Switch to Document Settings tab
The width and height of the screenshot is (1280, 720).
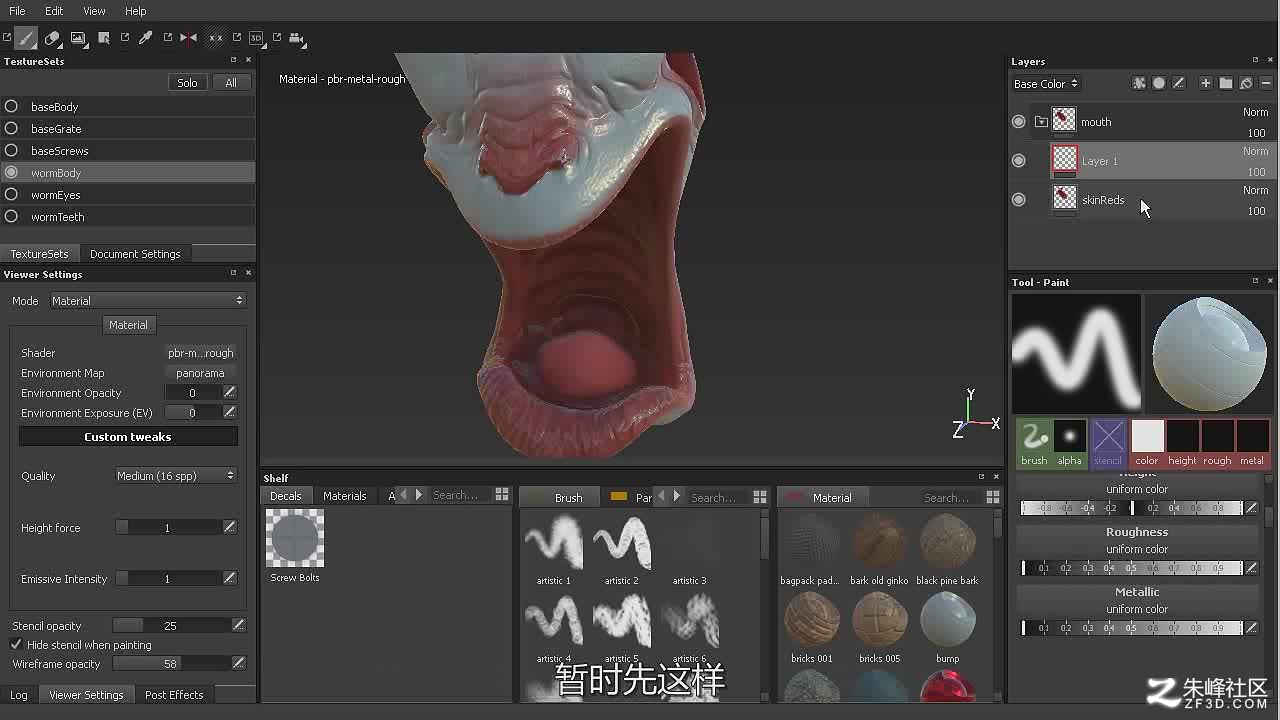[x=135, y=254]
